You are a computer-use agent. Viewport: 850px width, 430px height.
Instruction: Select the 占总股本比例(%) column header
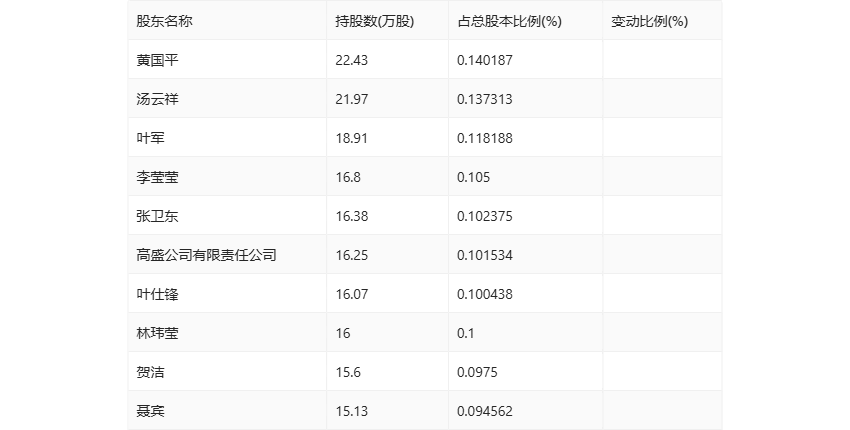pyautogui.click(x=510, y=21)
